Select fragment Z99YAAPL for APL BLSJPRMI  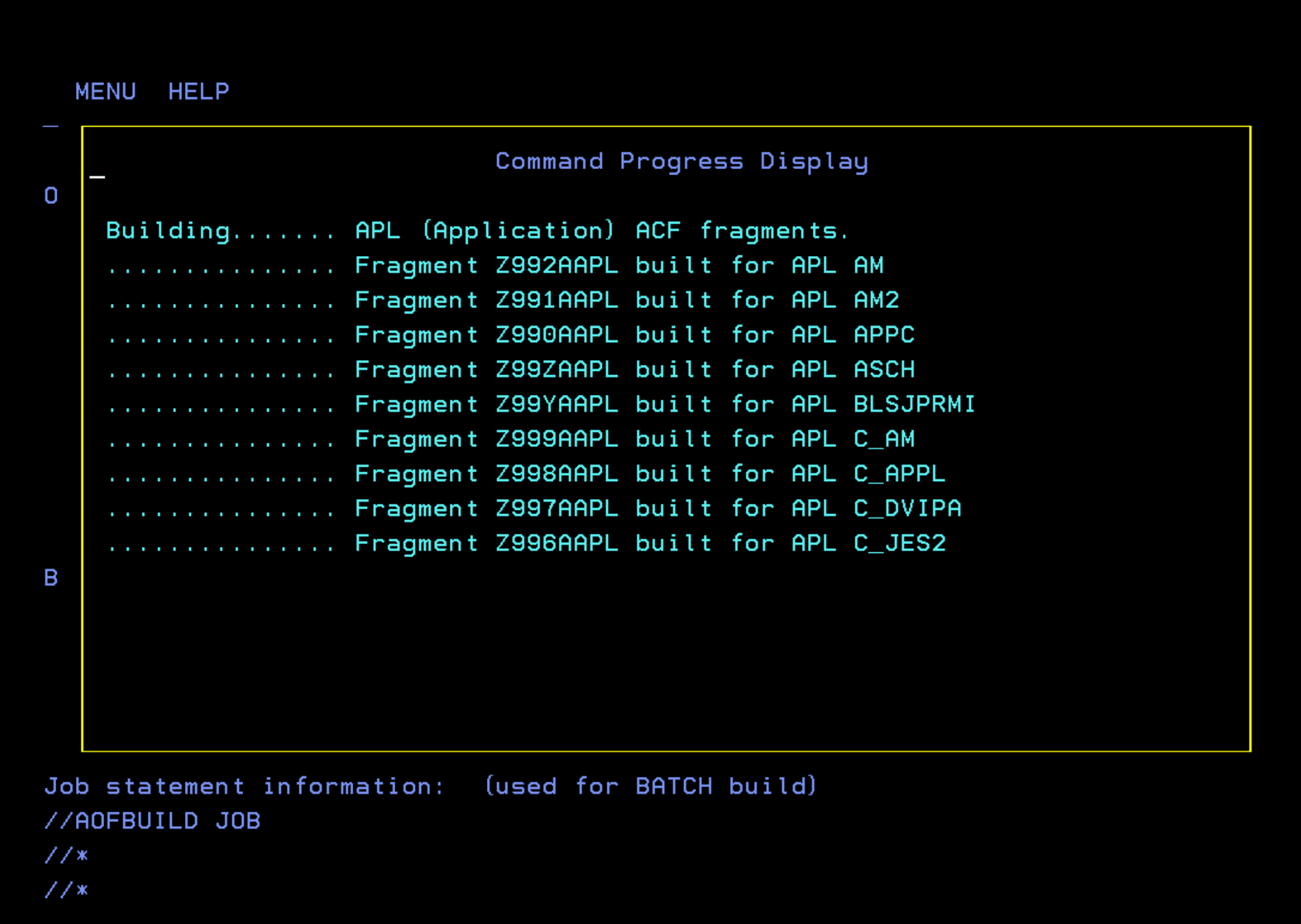(541, 404)
